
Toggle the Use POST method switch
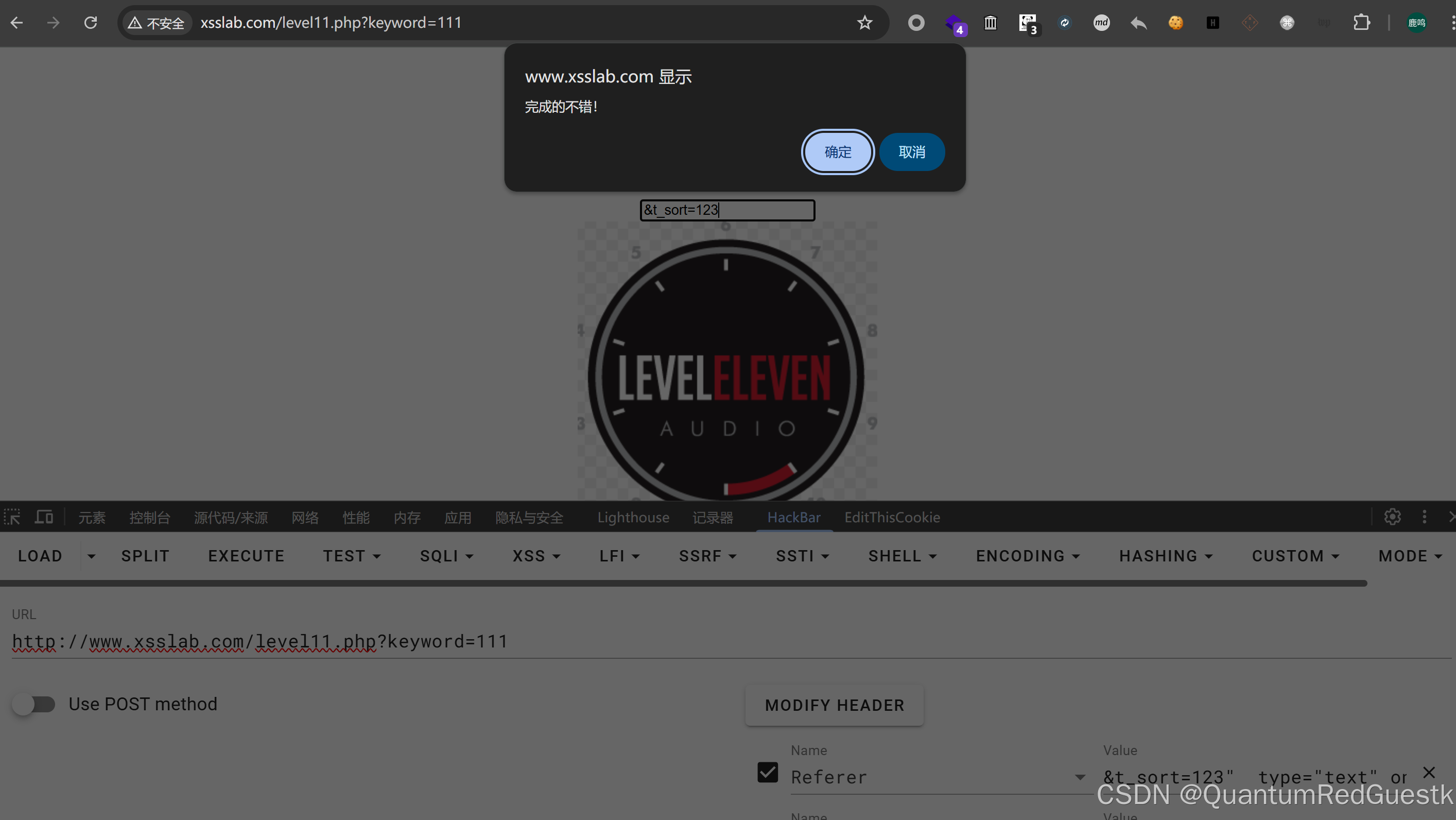pyautogui.click(x=34, y=704)
